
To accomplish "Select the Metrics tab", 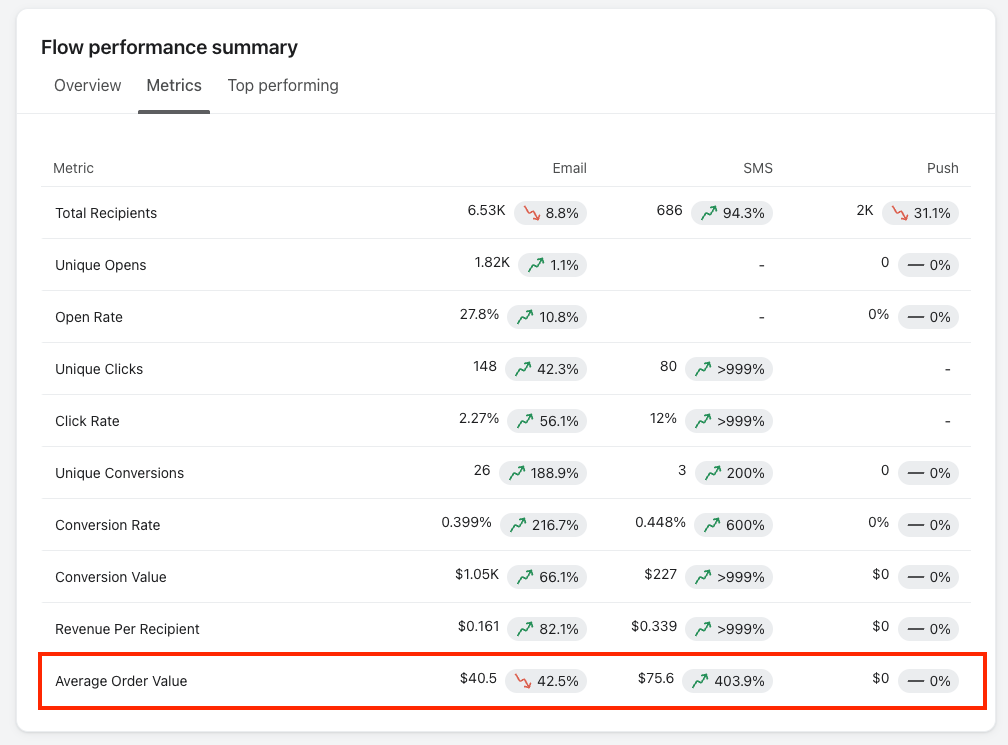I will pyautogui.click(x=173, y=85).
